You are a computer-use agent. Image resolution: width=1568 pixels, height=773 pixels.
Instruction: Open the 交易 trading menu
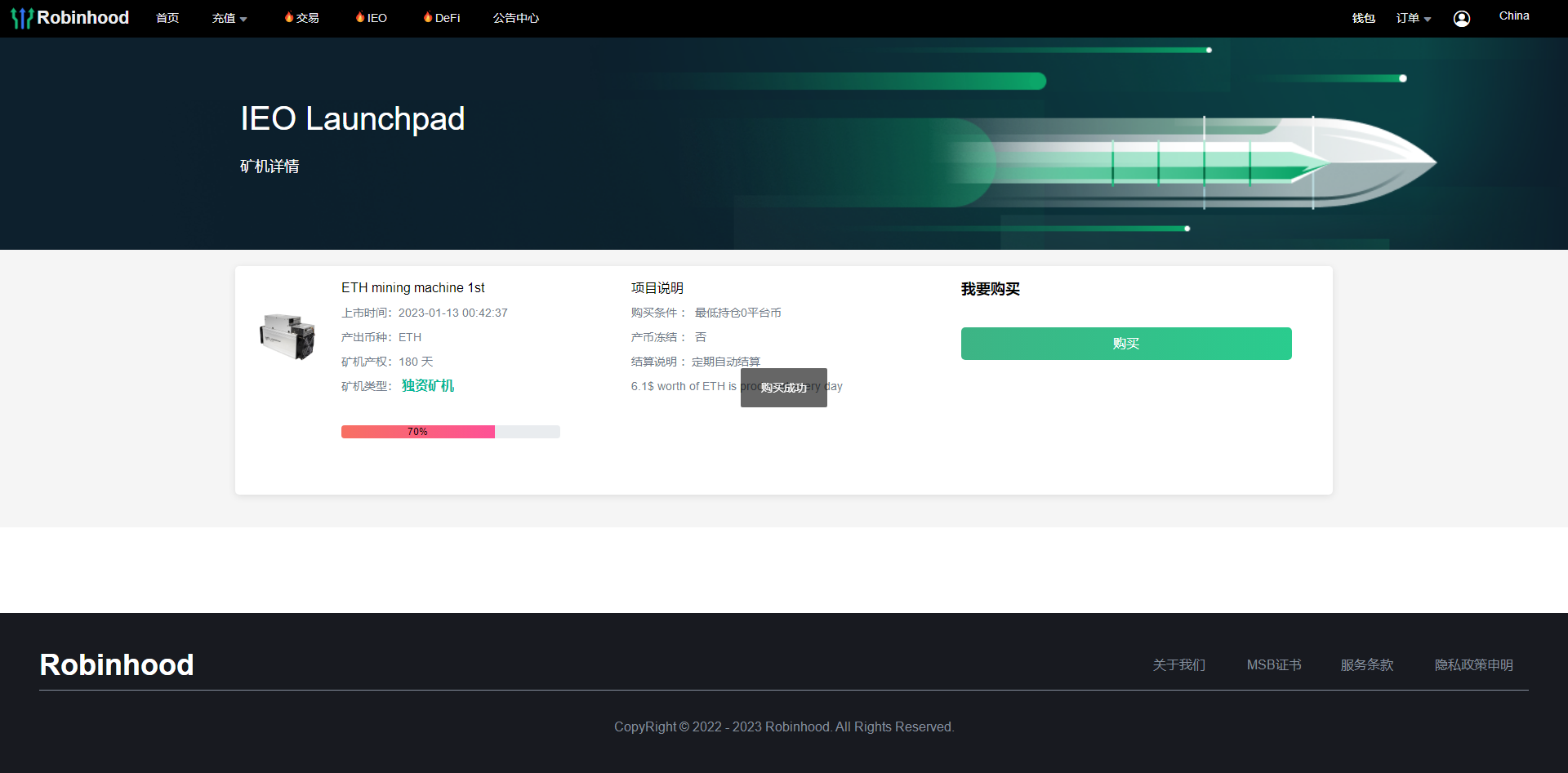pyautogui.click(x=308, y=18)
